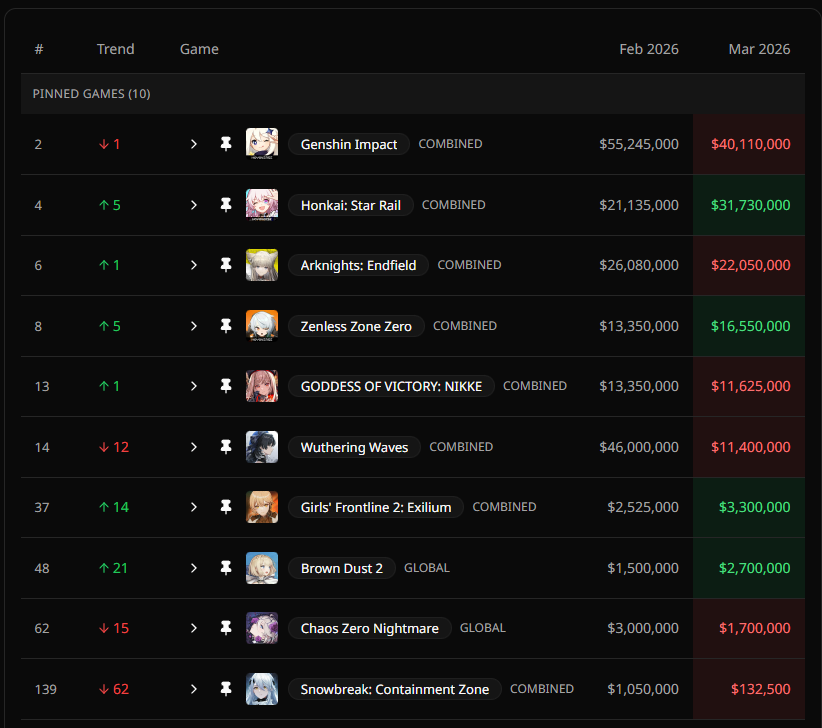Click the Honkai: Star Rail game icon
Screen dimensions: 822x728
[262, 205]
